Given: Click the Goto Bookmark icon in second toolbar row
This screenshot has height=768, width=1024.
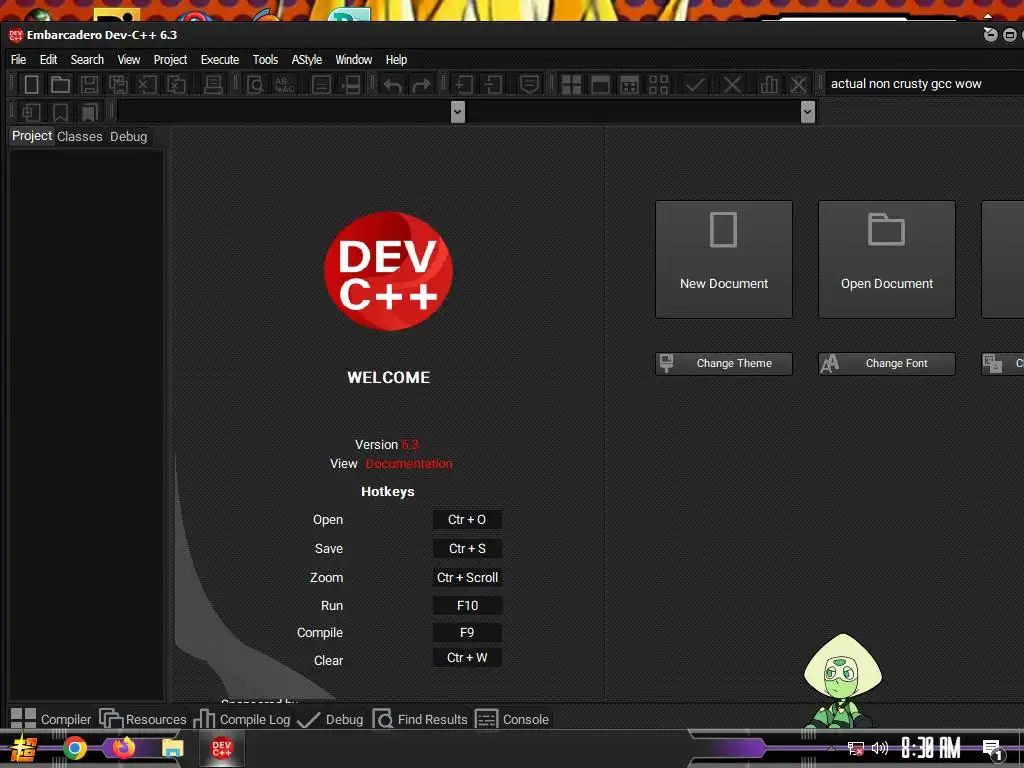Looking at the screenshot, I should [x=89, y=112].
